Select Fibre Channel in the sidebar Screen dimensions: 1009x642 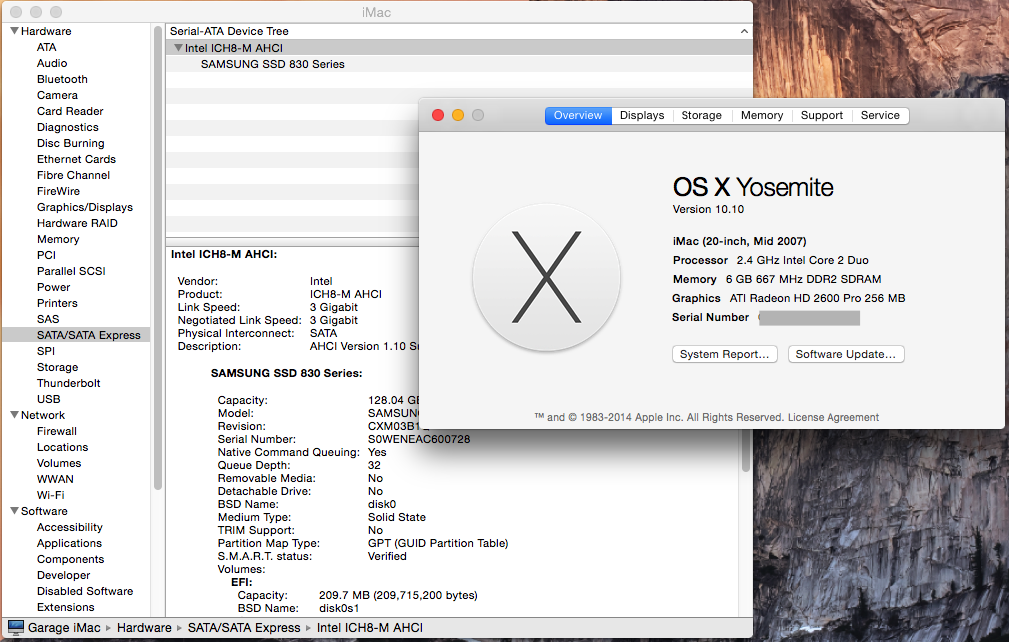73,175
